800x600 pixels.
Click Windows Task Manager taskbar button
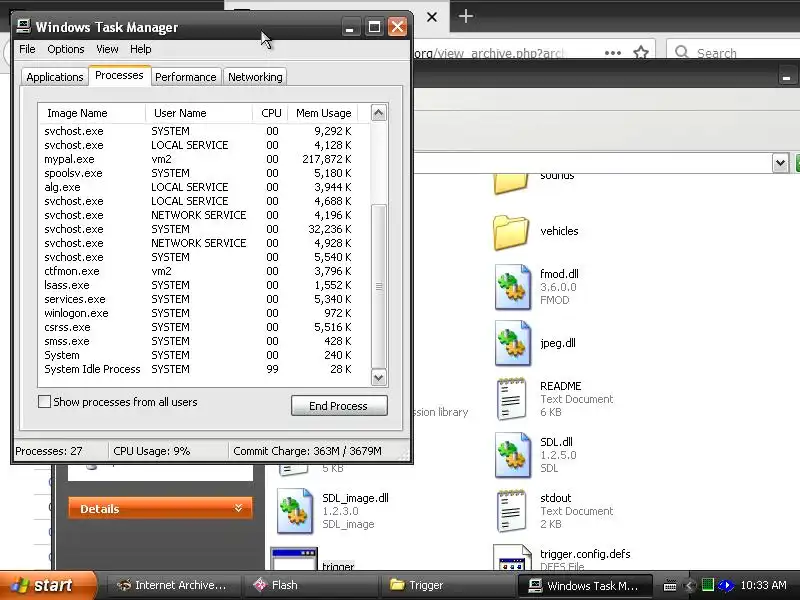coord(584,585)
